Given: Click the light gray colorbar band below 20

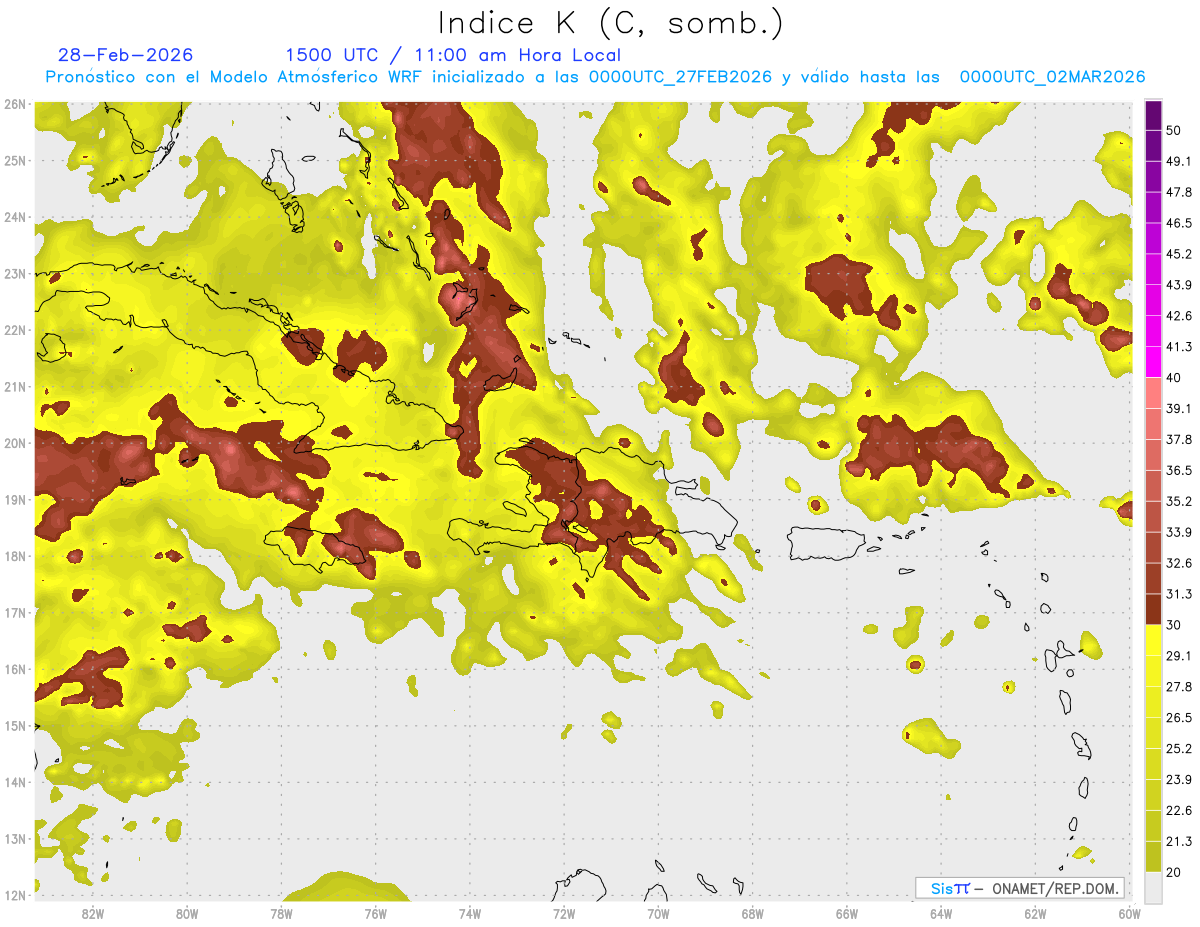Looking at the screenshot, I should (1153, 889).
